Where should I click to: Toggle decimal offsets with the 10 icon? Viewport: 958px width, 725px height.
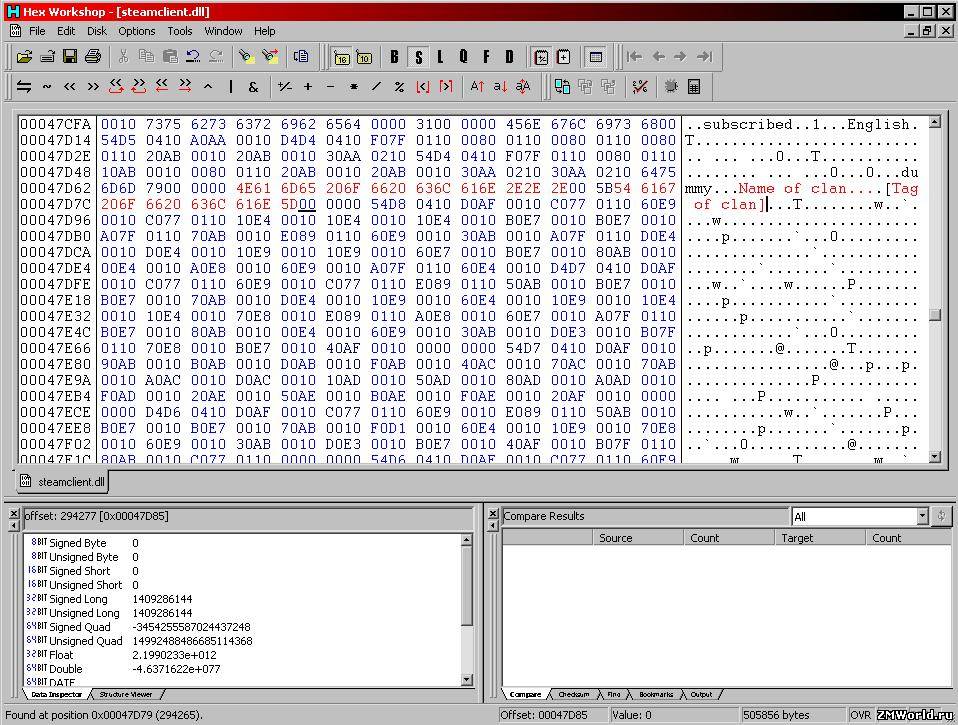pos(364,57)
